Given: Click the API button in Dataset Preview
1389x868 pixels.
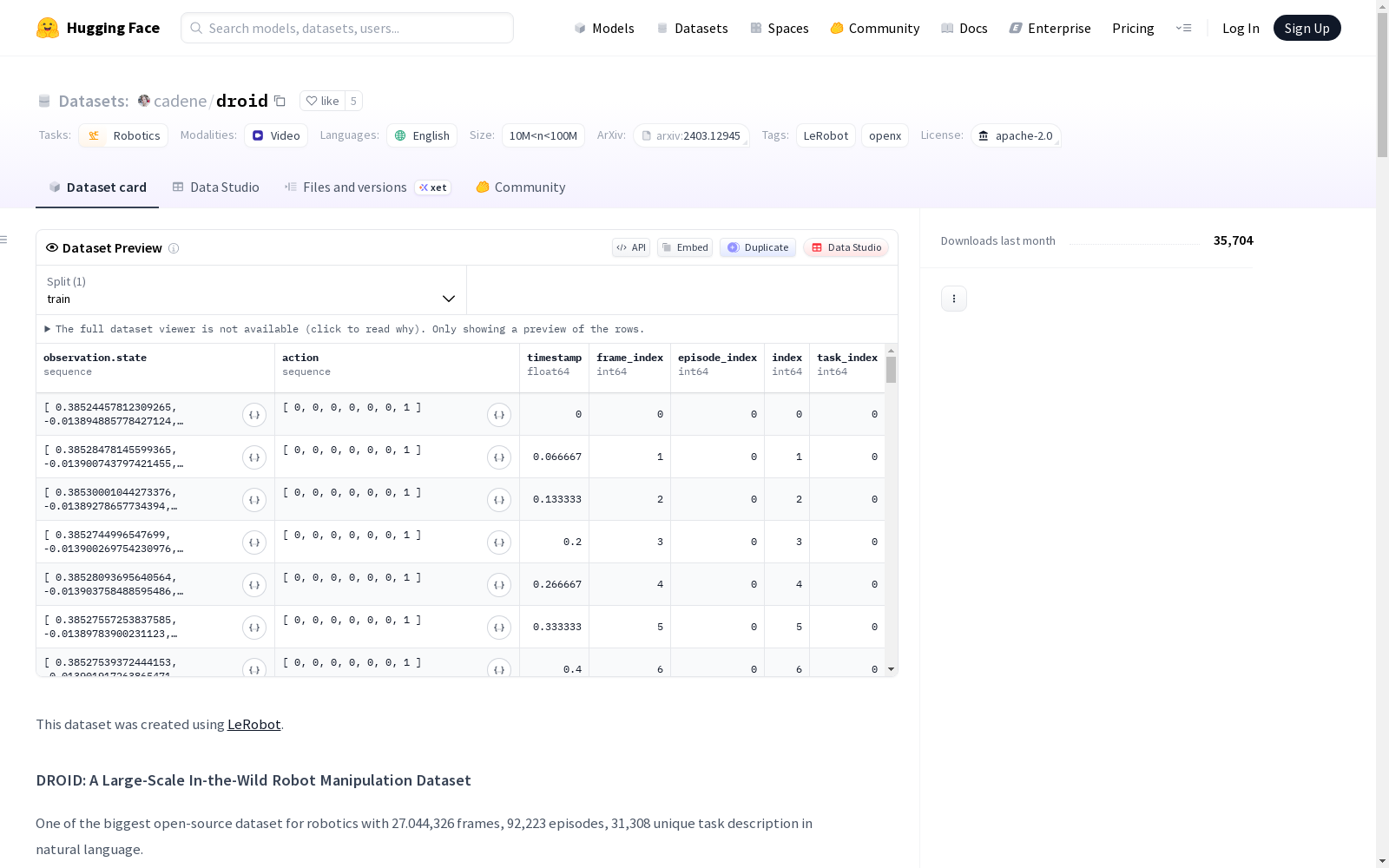Looking at the screenshot, I should pos(631,247).
